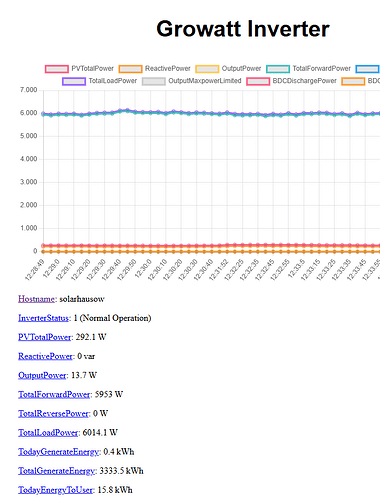
Task: Click the pink PVTotalPower color swatch
Action: coord(57,69)
